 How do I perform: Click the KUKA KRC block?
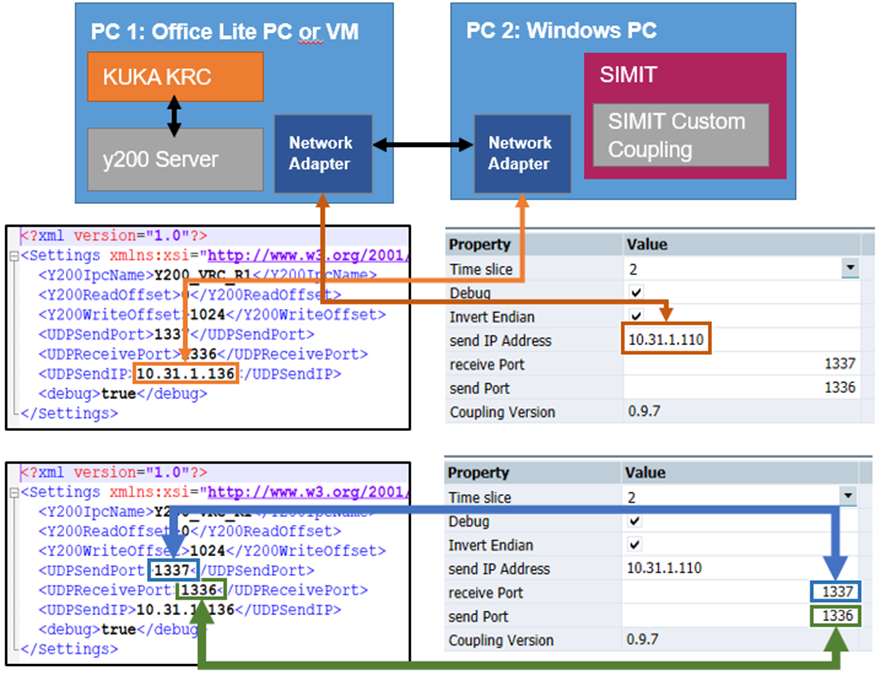point(175,76)
